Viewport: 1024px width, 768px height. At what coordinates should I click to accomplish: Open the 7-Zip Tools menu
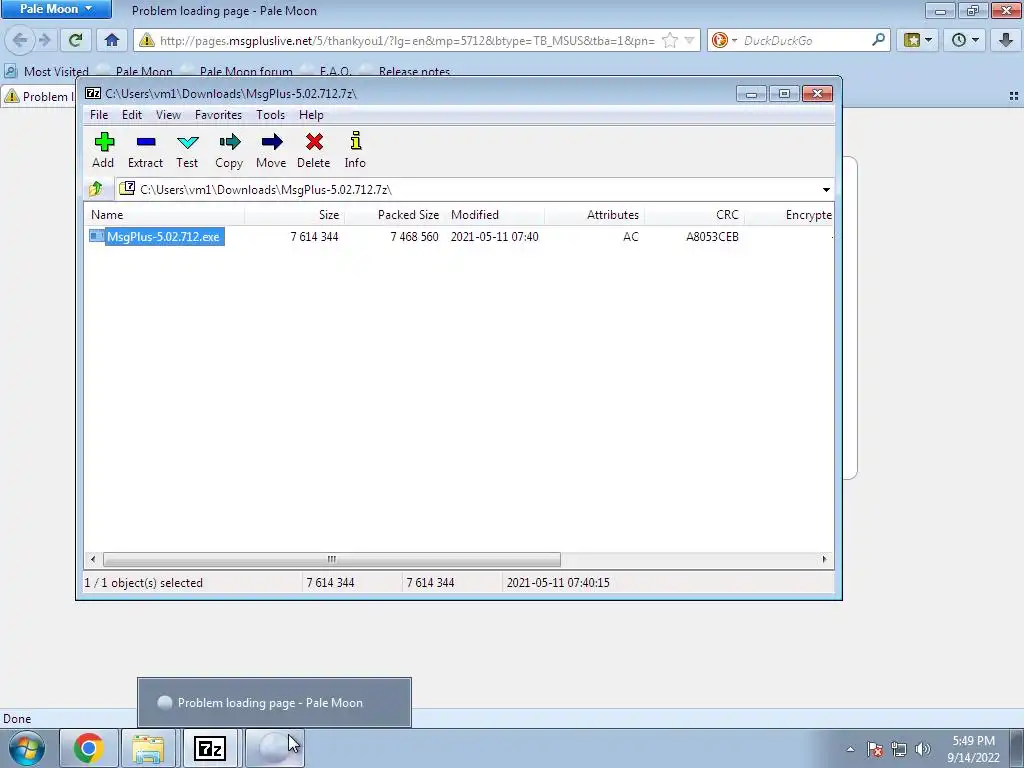270,115
